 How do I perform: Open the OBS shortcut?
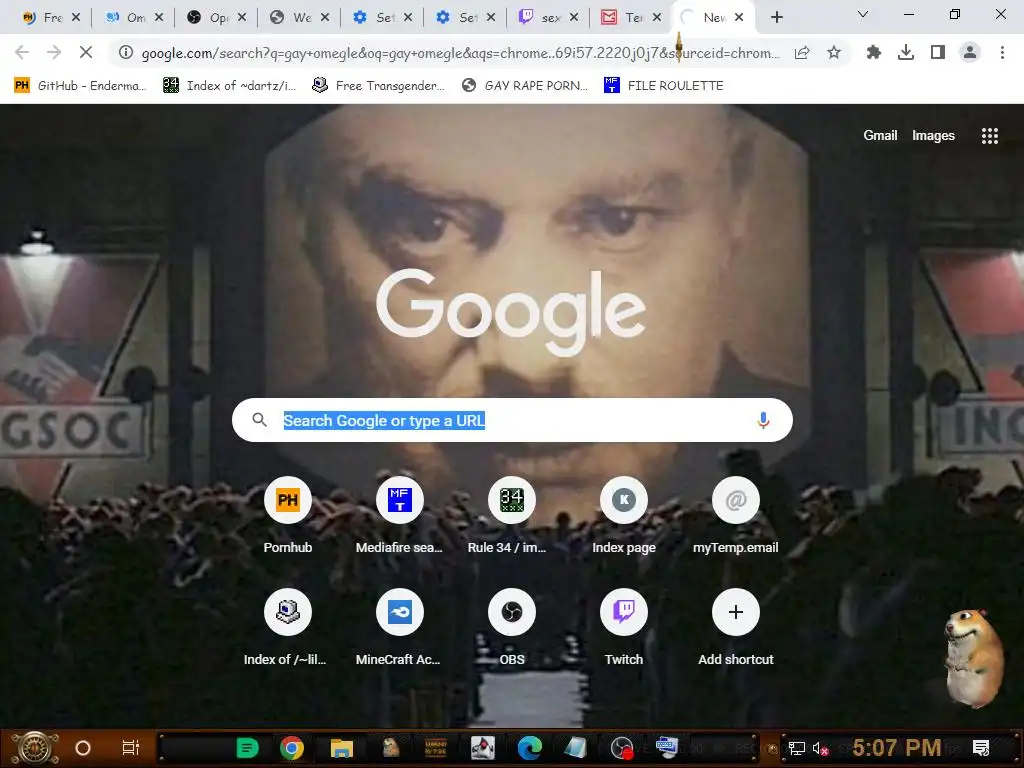pos(512,628)
